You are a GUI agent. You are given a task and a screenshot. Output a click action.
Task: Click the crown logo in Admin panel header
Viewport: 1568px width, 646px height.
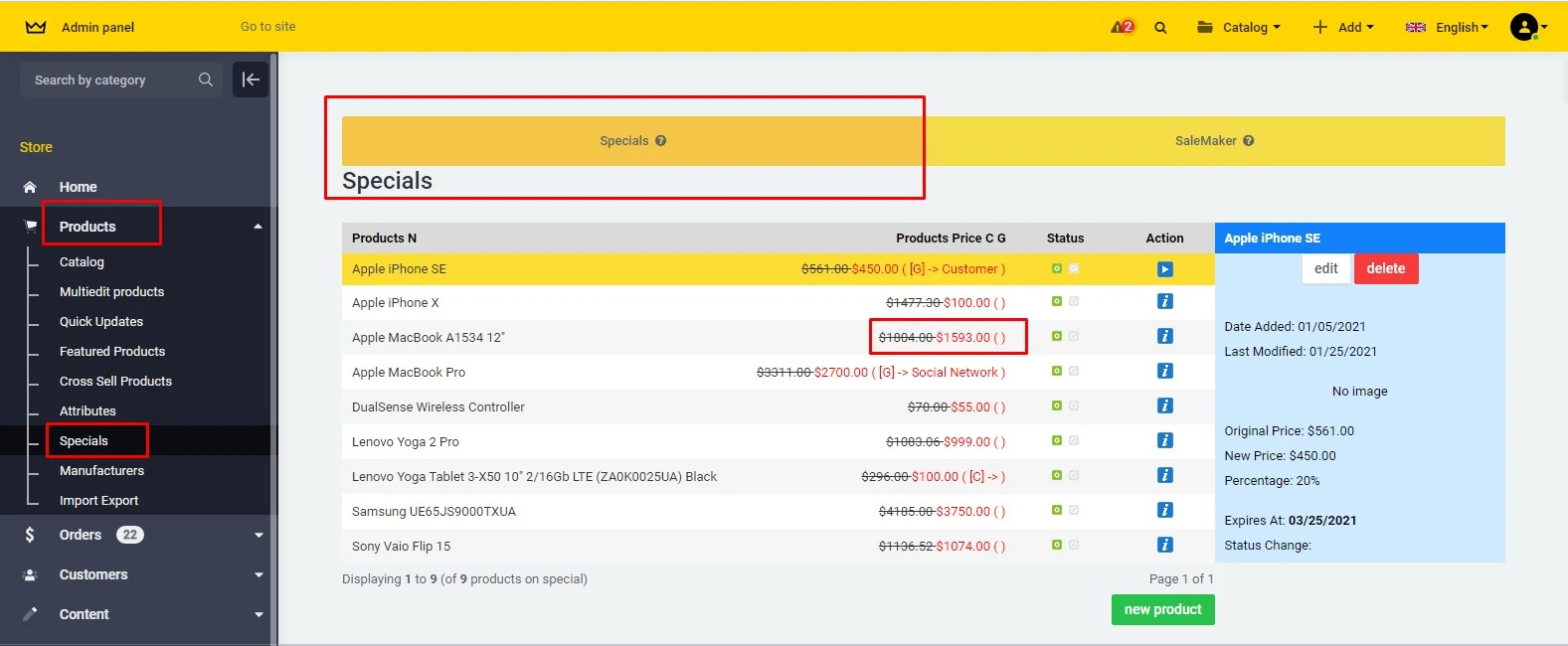36,27
